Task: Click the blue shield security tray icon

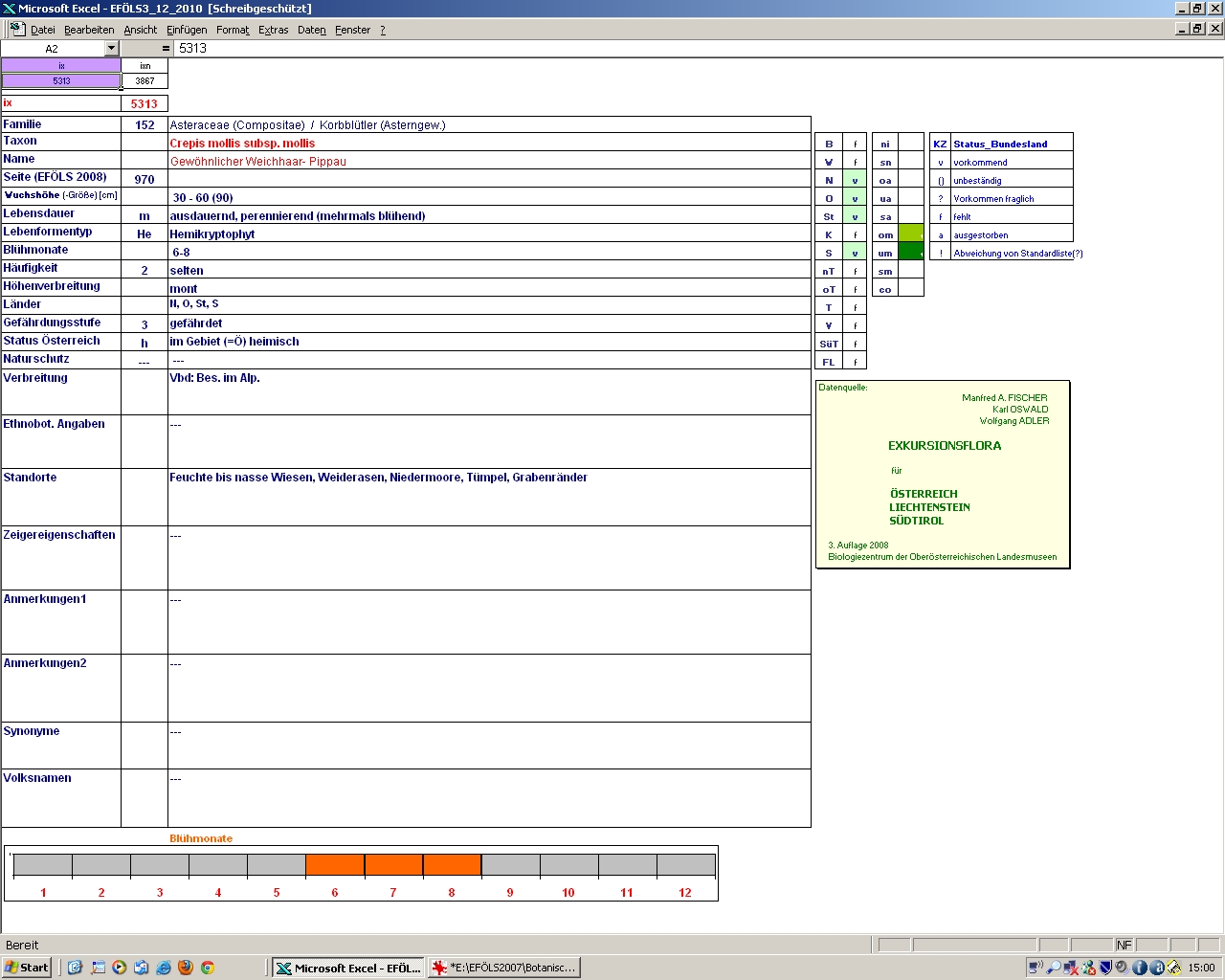Action: [x=1105, y=968]
